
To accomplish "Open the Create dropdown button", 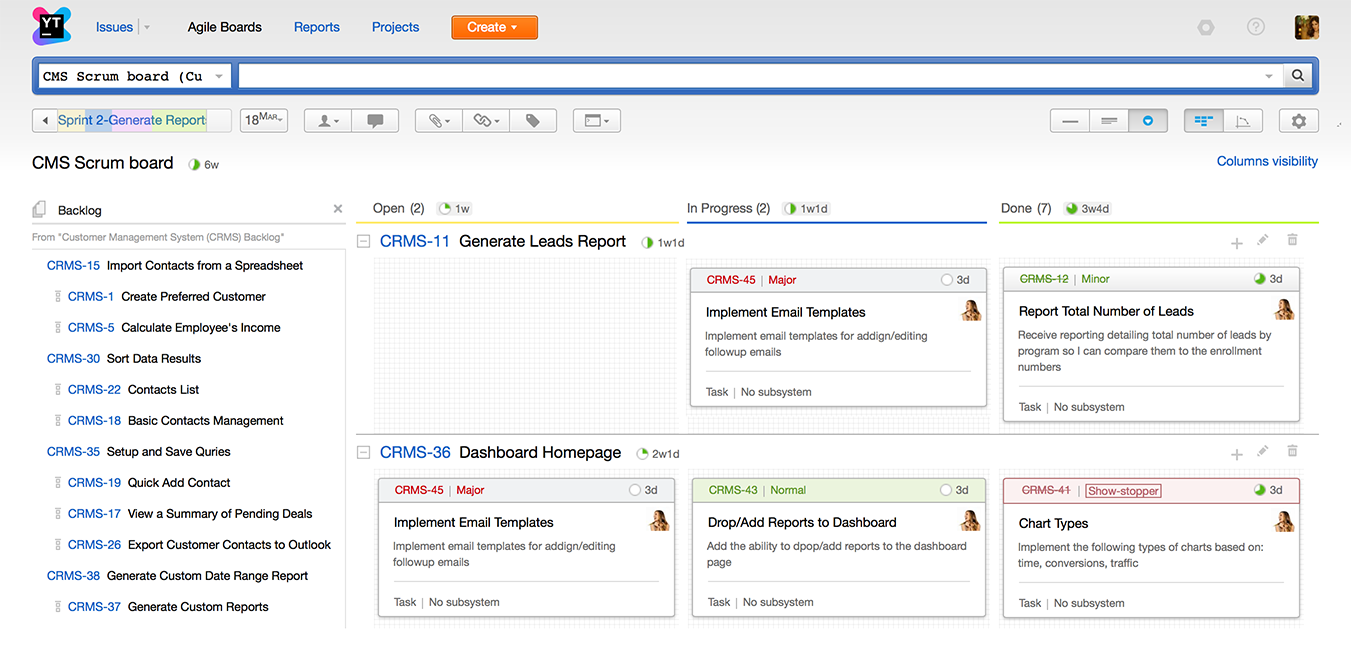I will pos(494,27).
